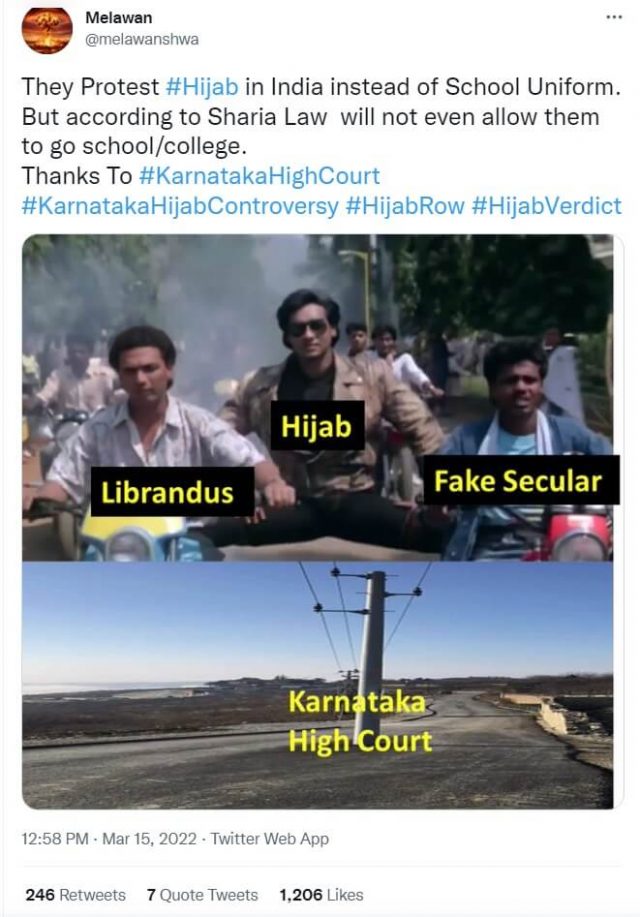640x917 pixels.
Task: Open Melawan's profile avatar picture
Action: (47, 29)
